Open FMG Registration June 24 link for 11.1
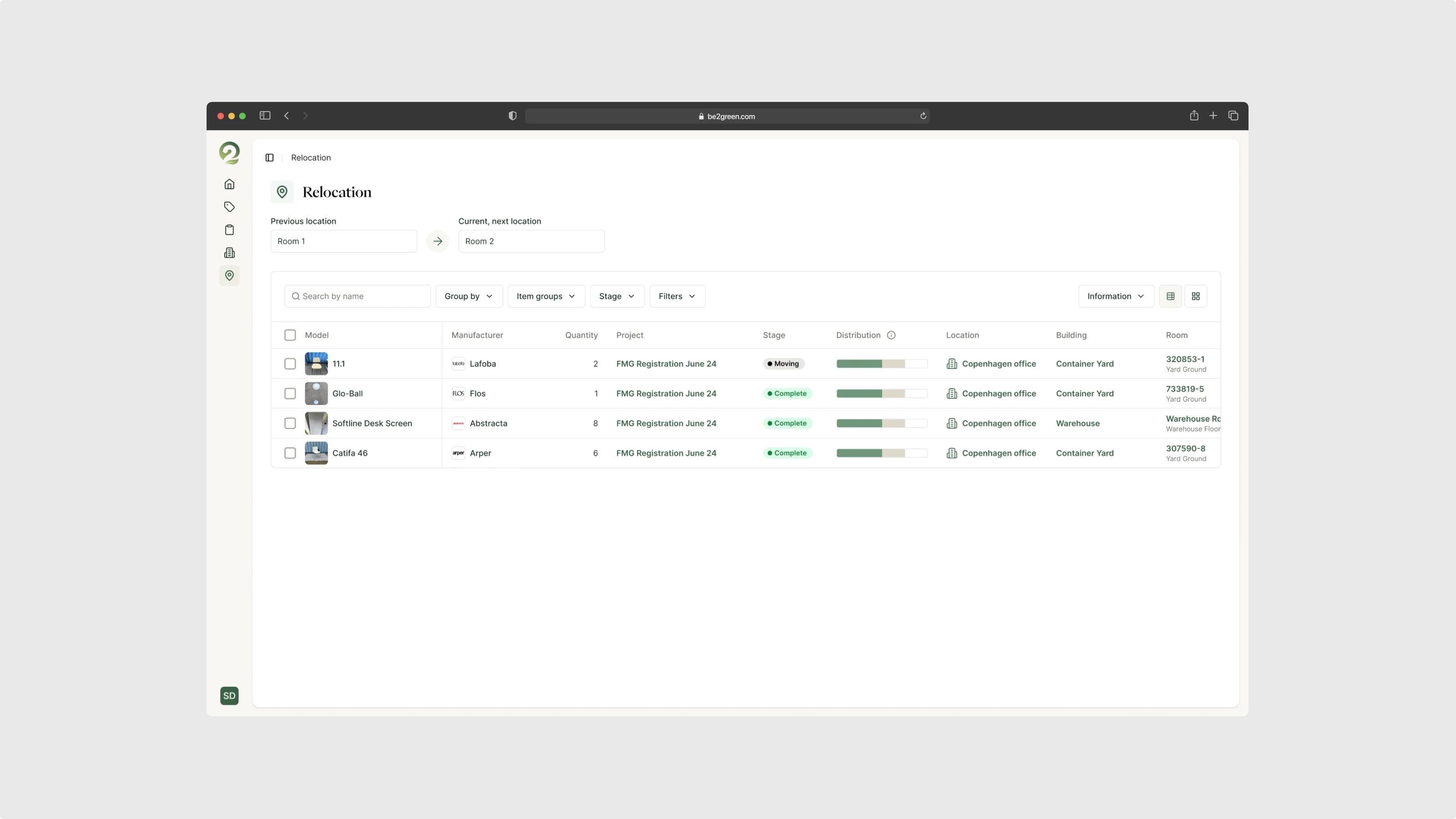Screen dimensions: 1456x819 pos(666,364)
